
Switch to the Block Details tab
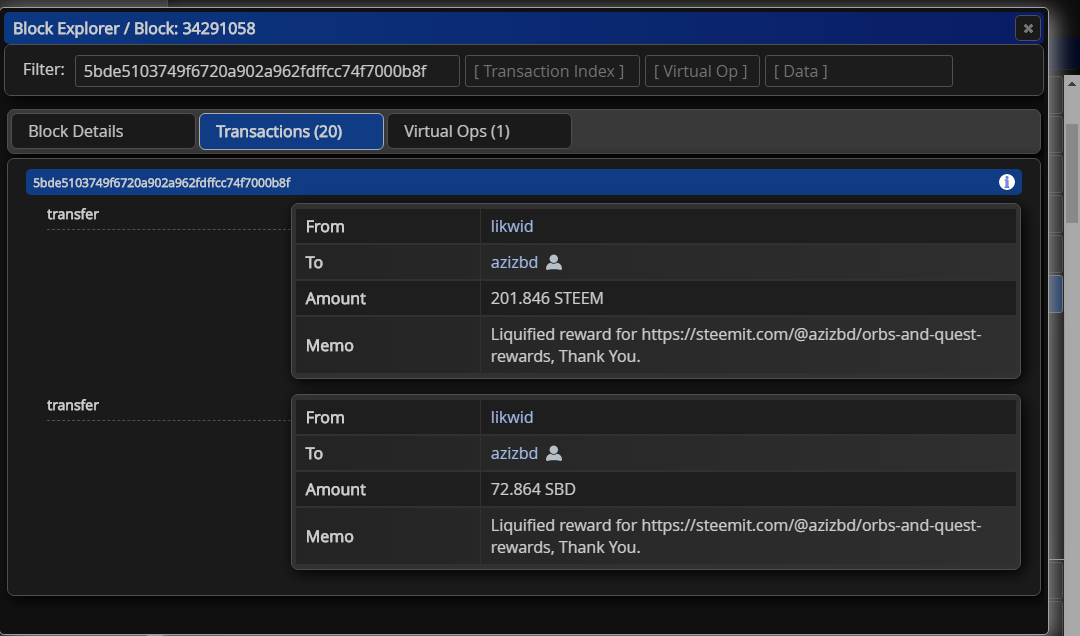point(103,131)
